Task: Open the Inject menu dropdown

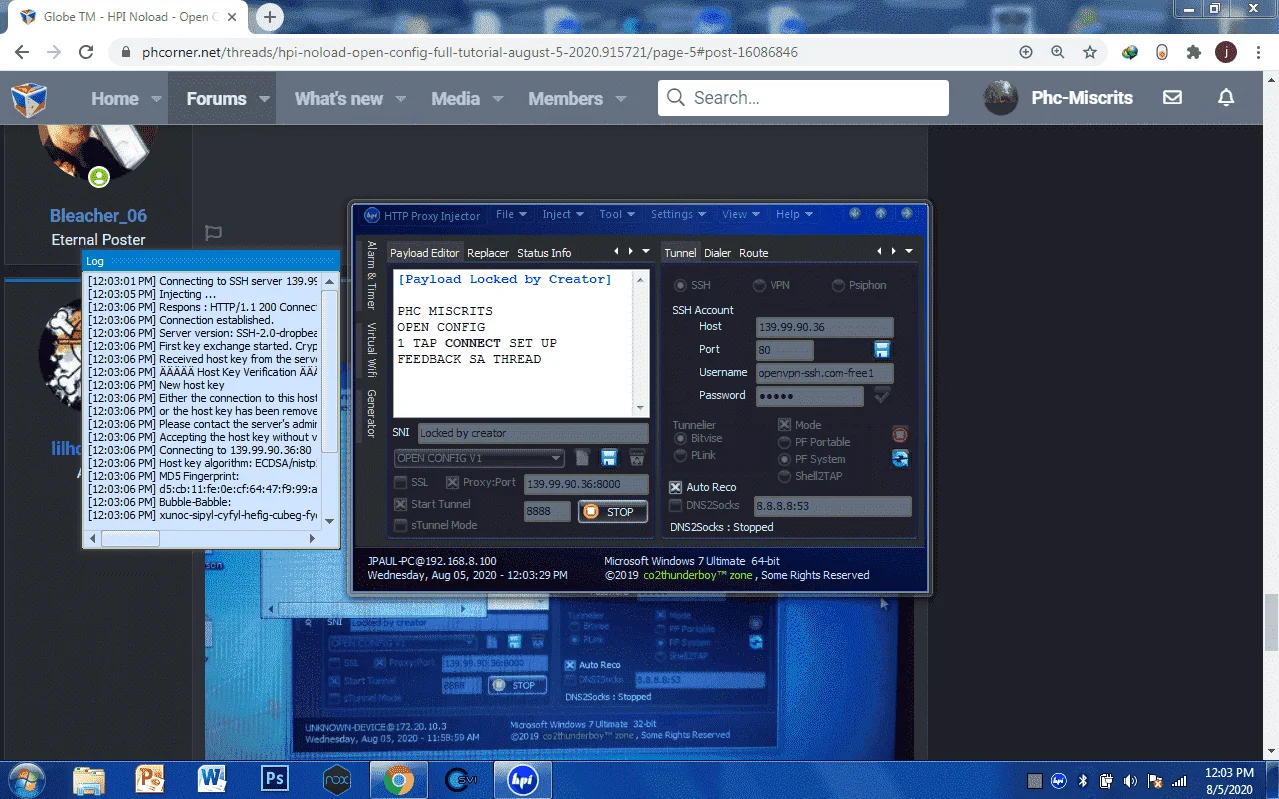Action: point(563,215)
